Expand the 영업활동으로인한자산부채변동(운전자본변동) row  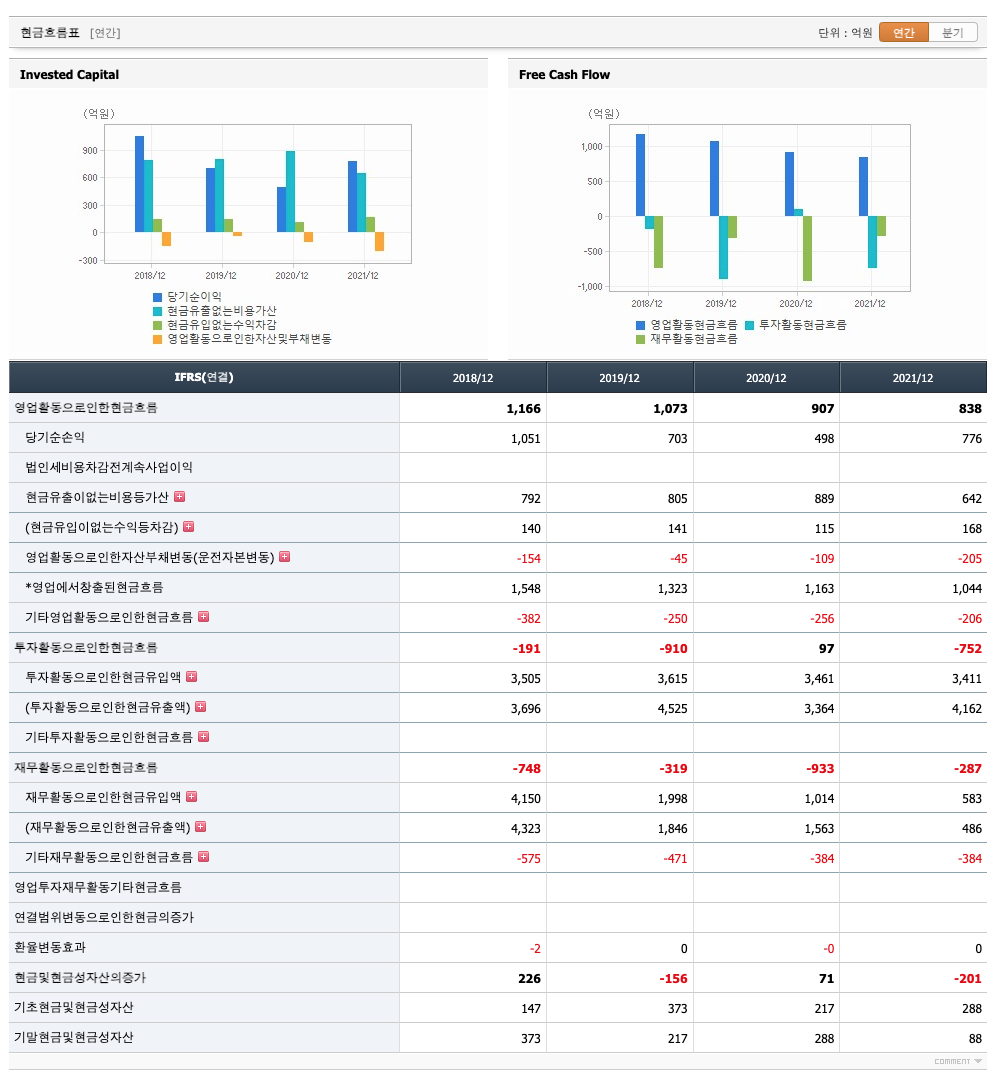tap(285, 557)
